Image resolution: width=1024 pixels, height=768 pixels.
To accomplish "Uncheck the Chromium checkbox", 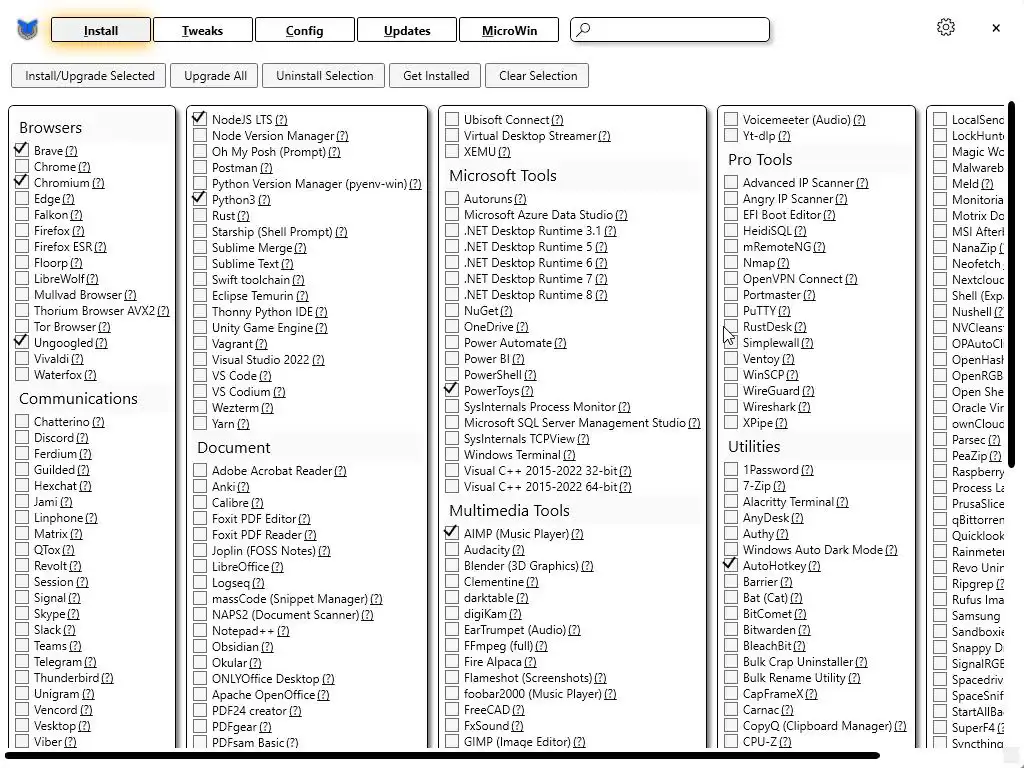I will pos(22,182).
